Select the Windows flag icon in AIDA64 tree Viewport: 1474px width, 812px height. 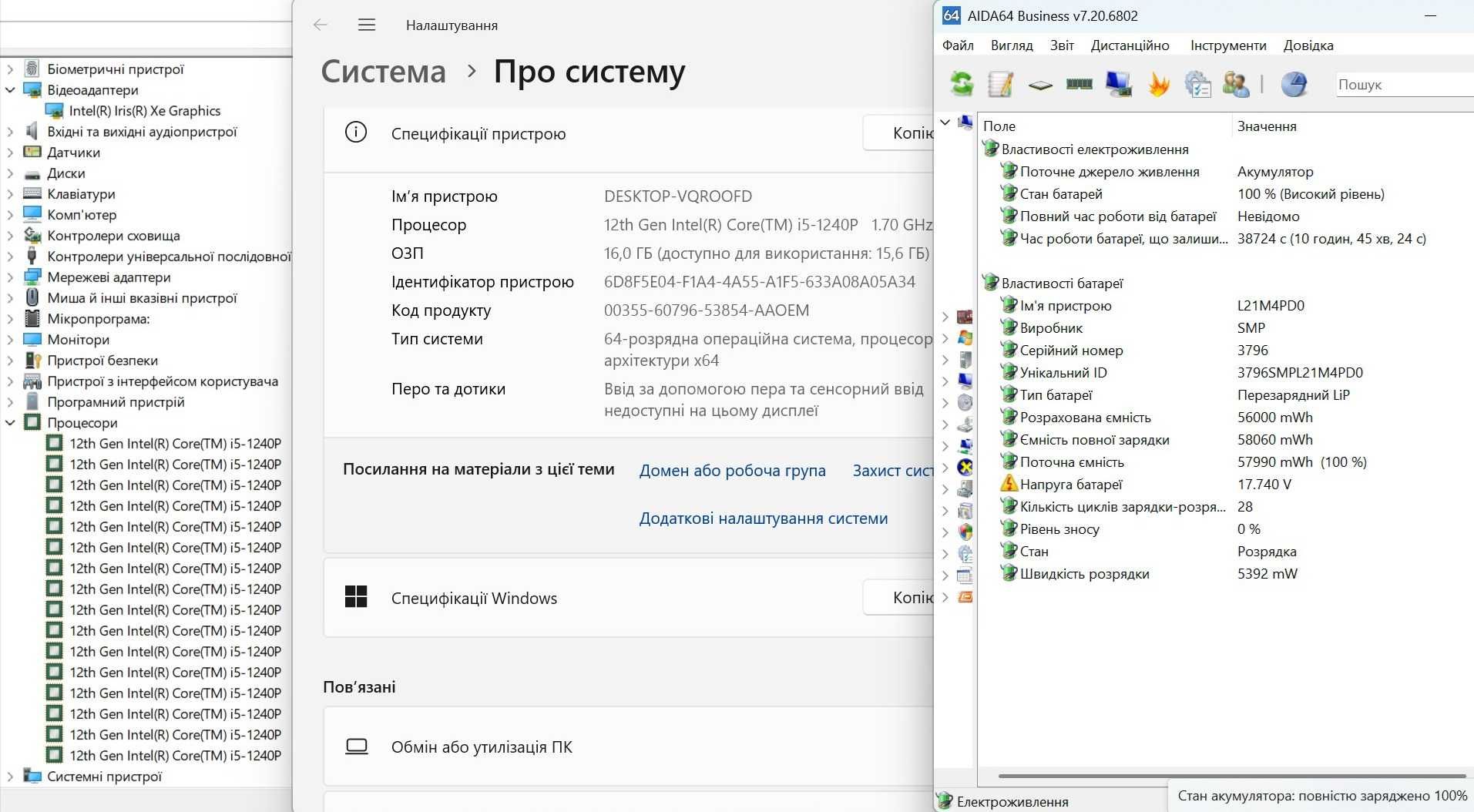pos(965,338)
